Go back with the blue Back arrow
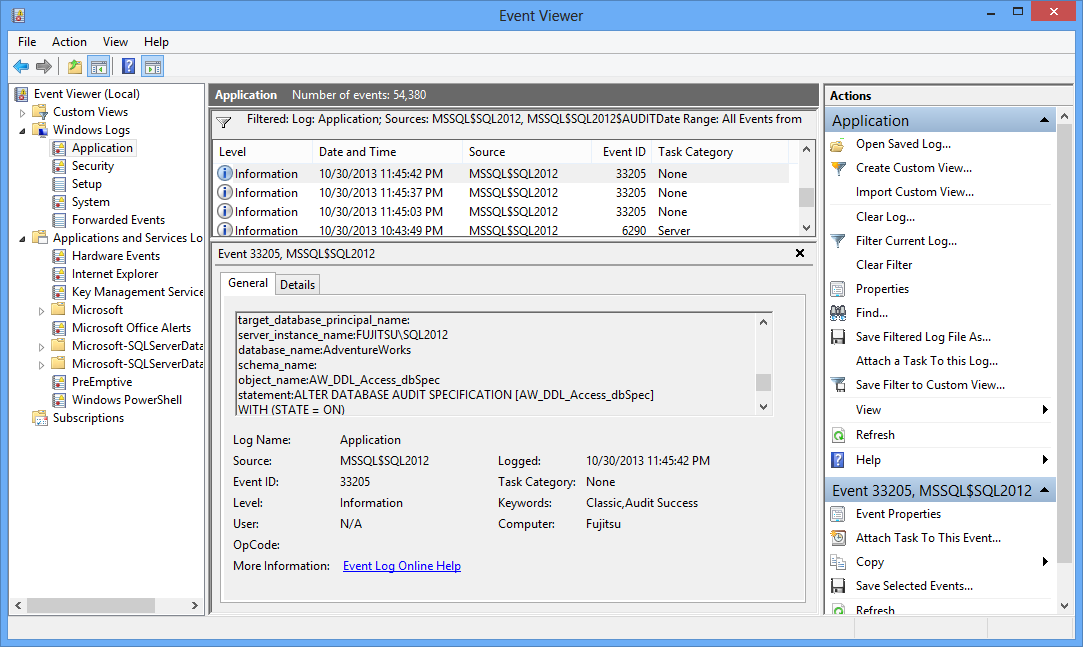This screenshot has width=1083, height=647. coord(21,67)
